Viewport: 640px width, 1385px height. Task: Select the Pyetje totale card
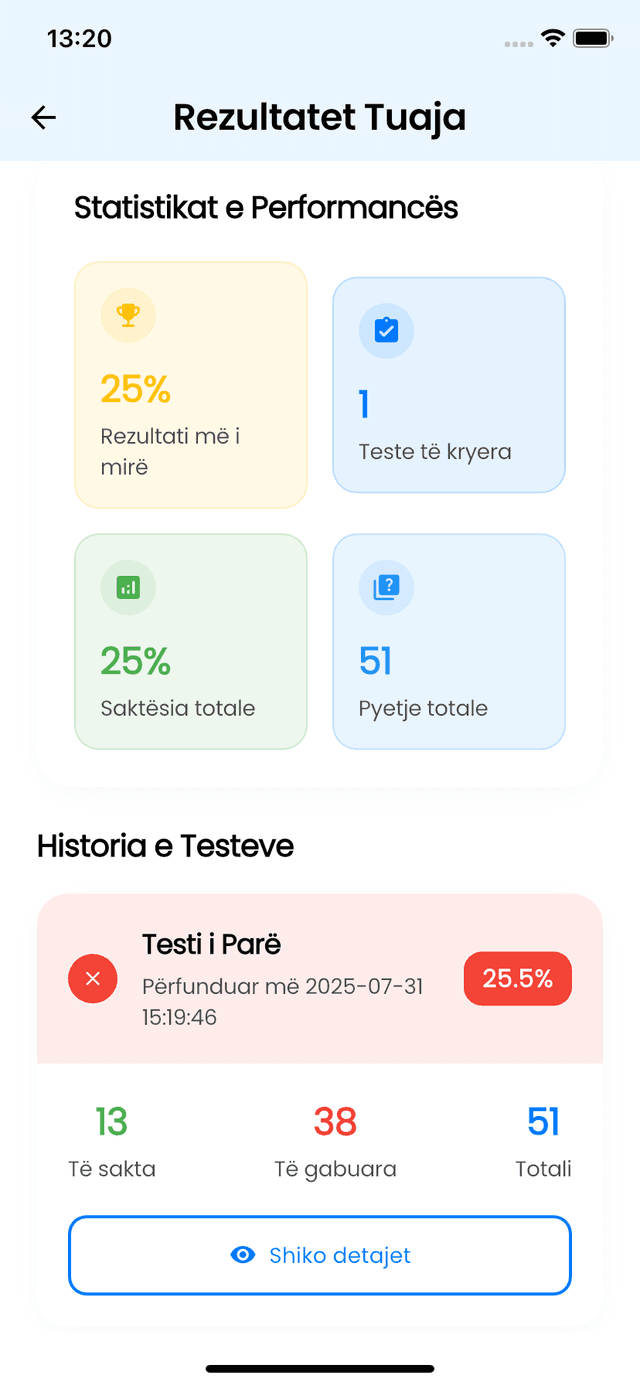click(449, 641)
